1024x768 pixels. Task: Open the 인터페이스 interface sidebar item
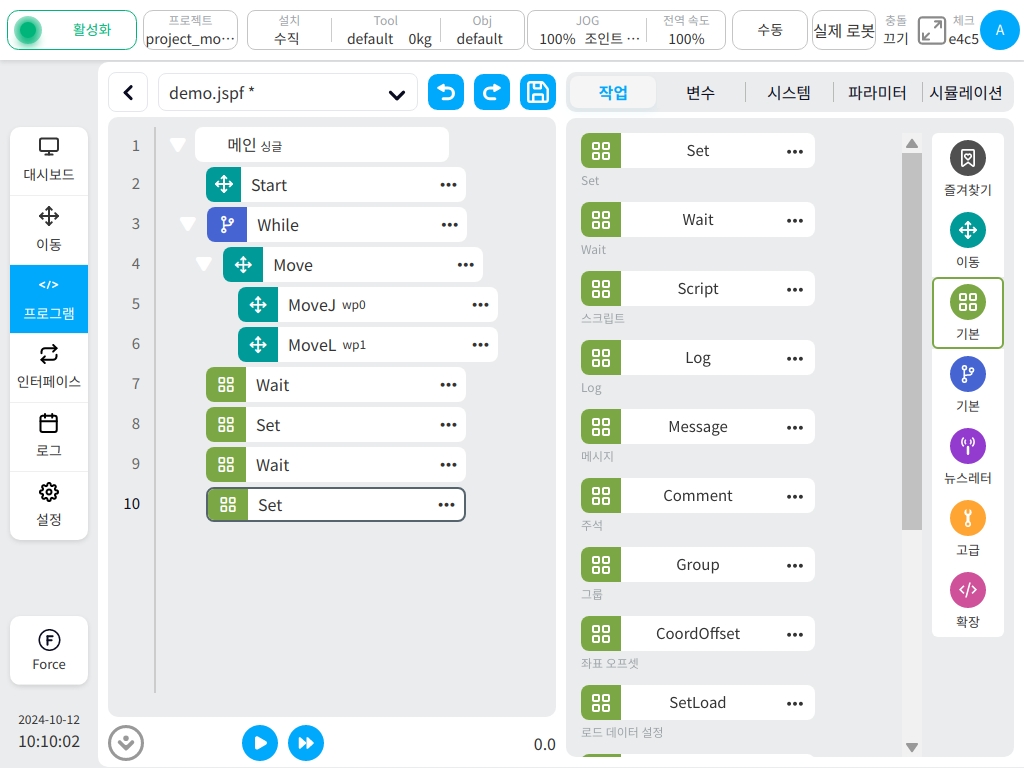[x=49, y=368]
